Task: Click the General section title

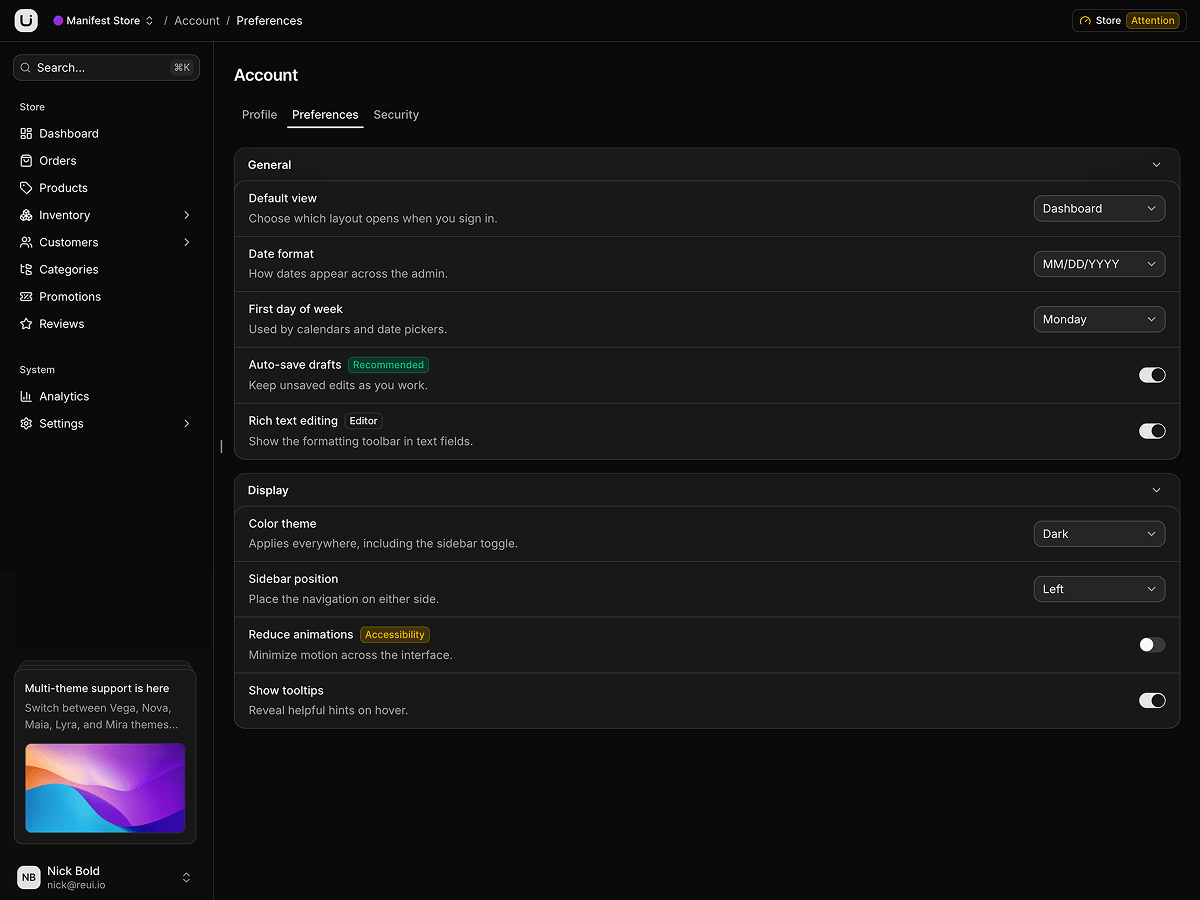Action: (270, 165)
